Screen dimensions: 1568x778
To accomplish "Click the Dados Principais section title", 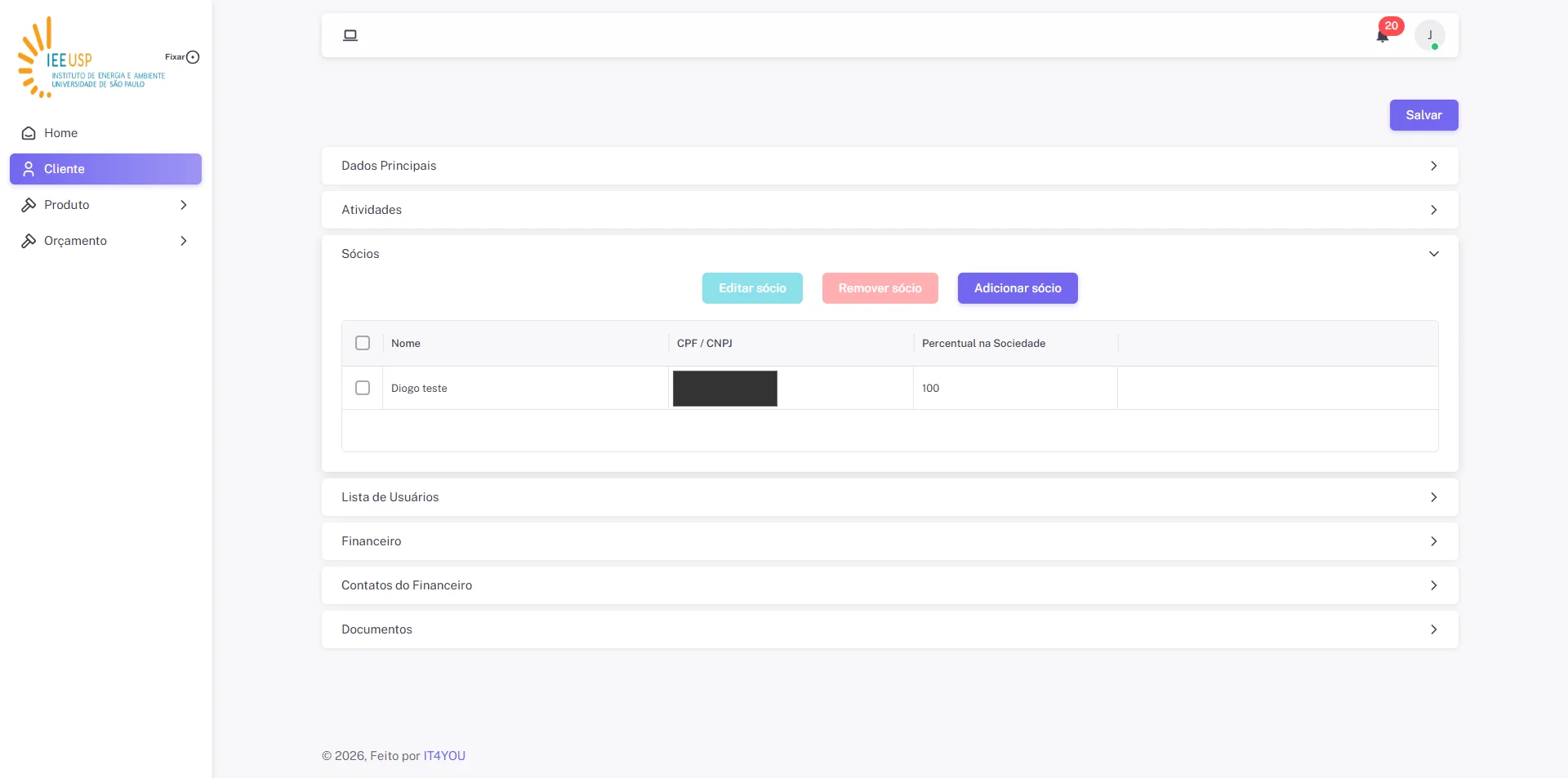I will [x=389, y=166].
